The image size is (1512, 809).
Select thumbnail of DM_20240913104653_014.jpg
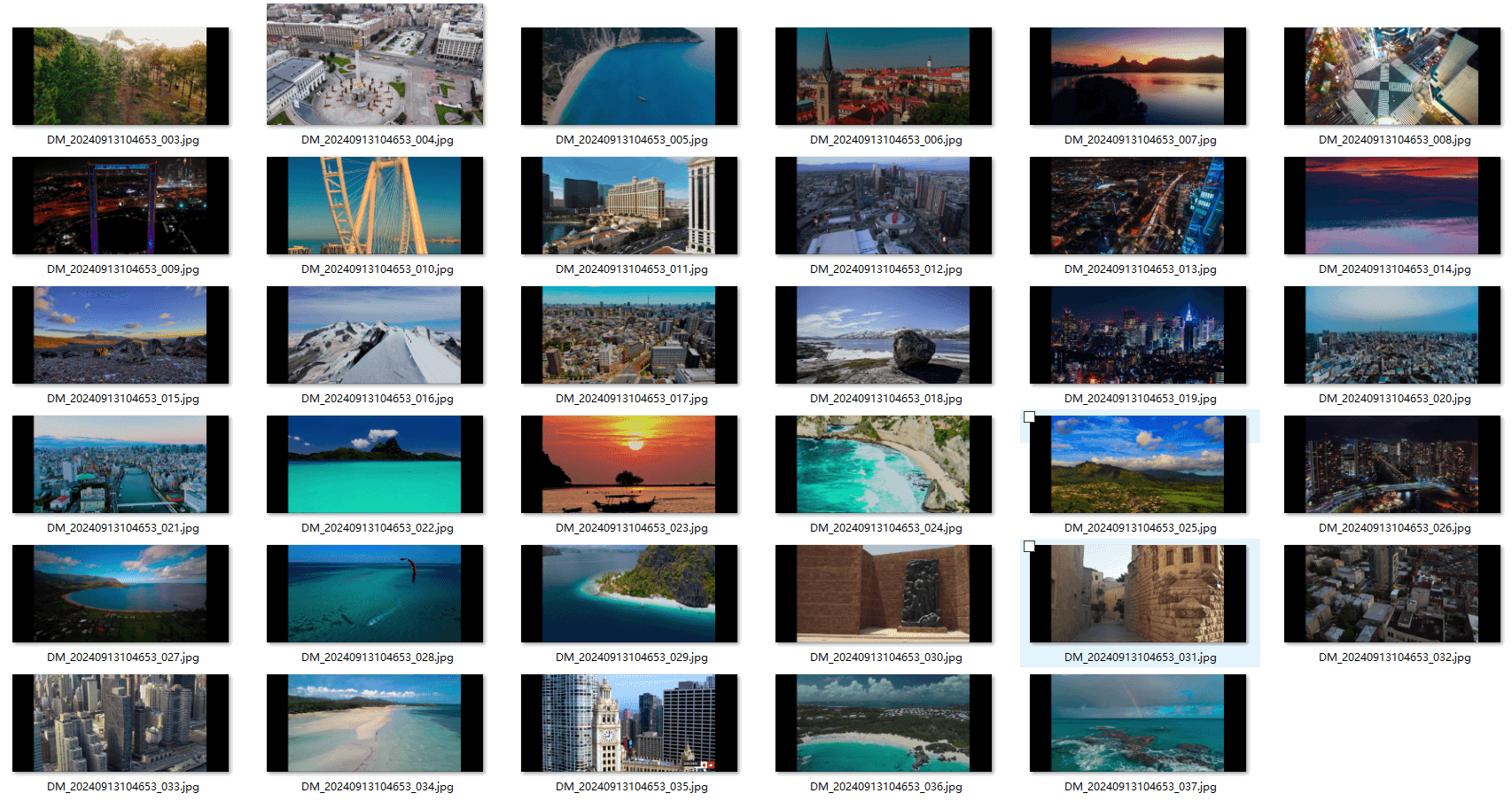pyautogui.click(x=1392, y=206)
